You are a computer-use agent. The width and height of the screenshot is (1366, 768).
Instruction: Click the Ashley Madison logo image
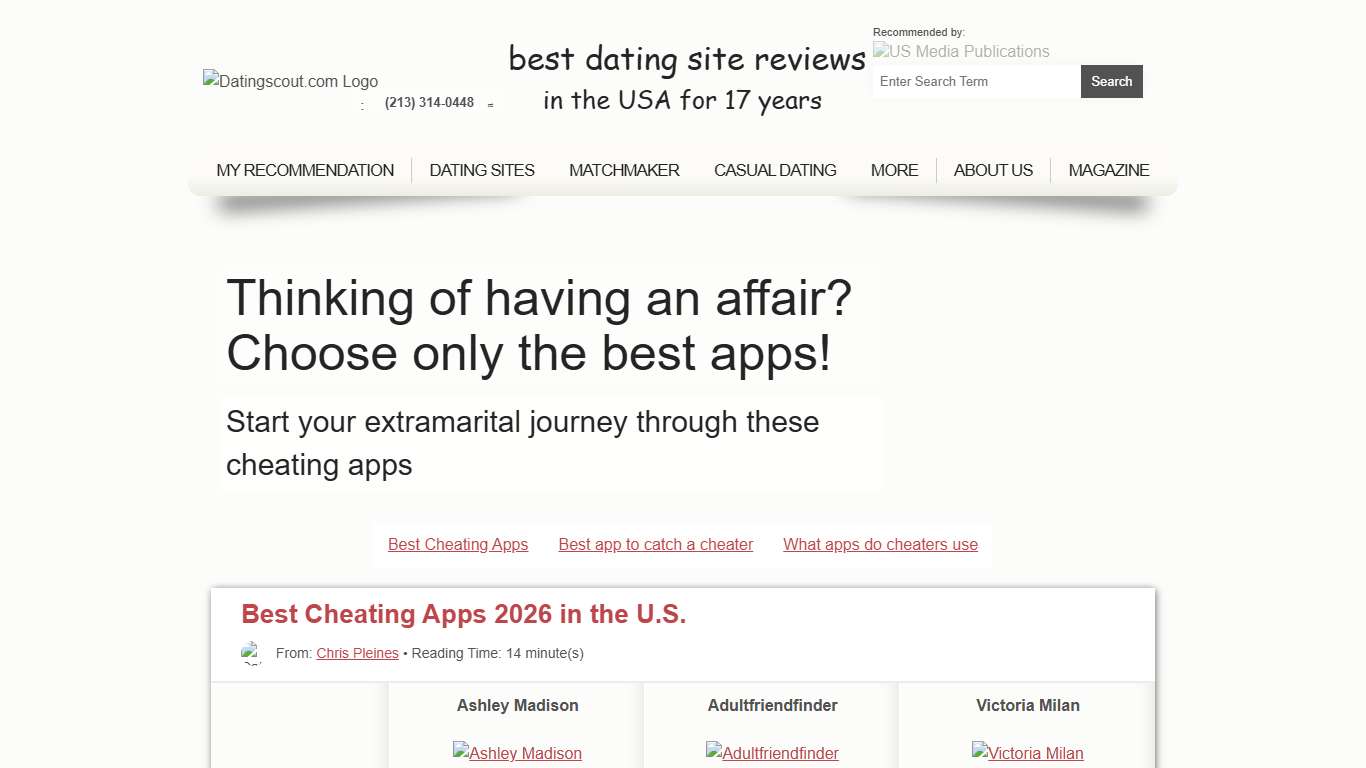(517, 753)
